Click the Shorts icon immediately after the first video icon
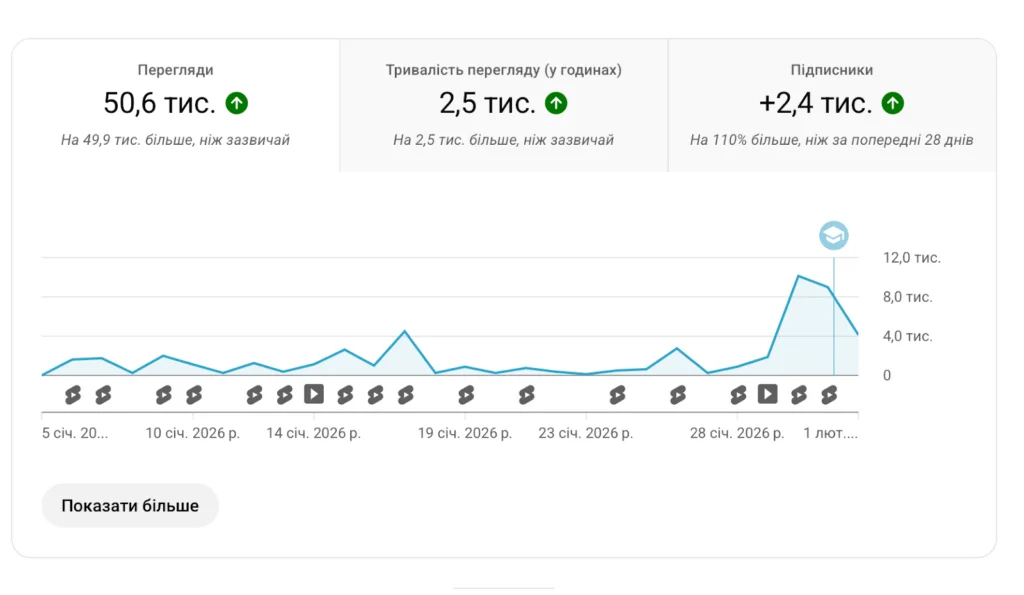Screen dimensions: 1024x595 (x=345, y=394)
